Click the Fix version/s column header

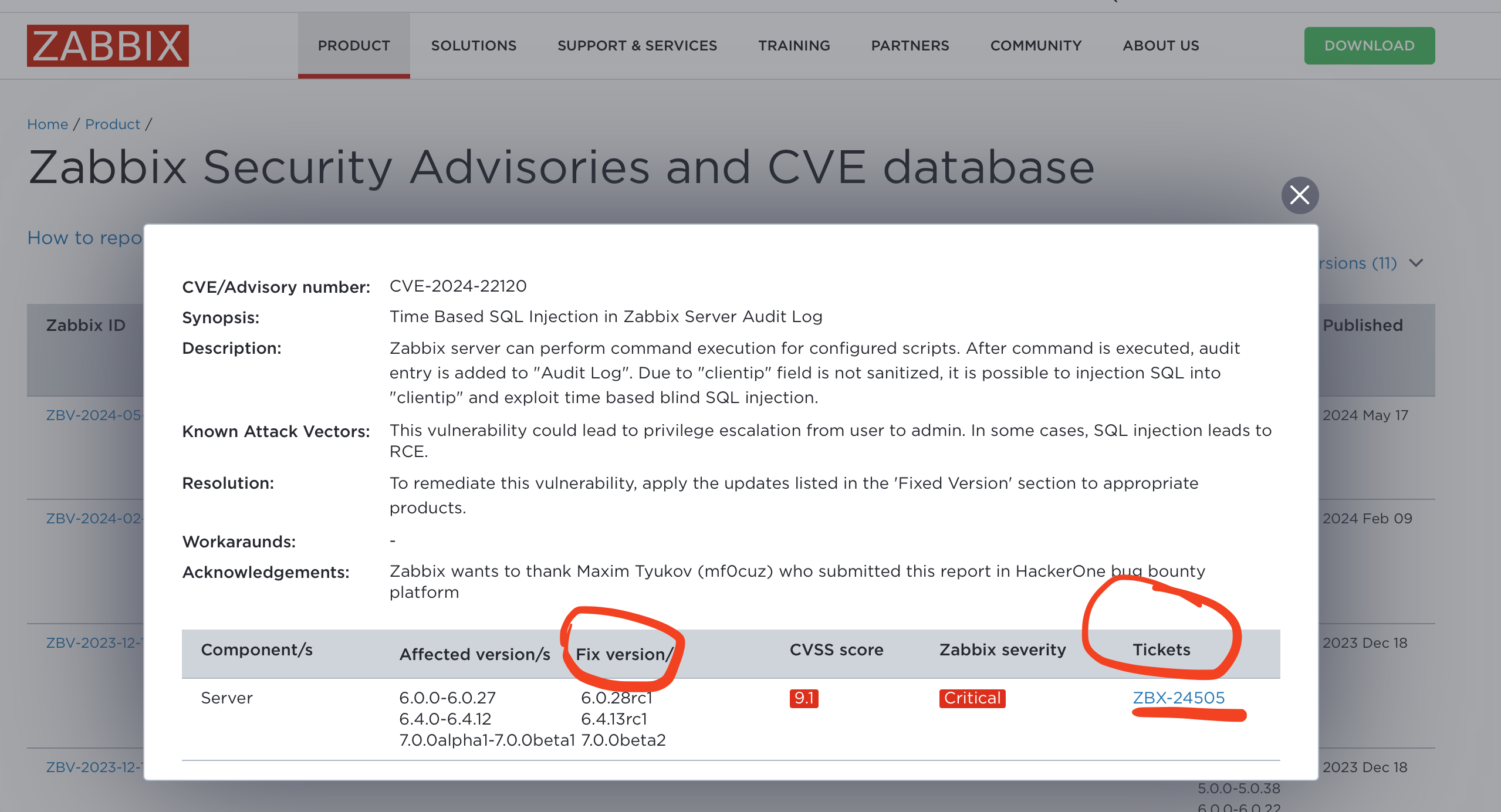(624, 654)
